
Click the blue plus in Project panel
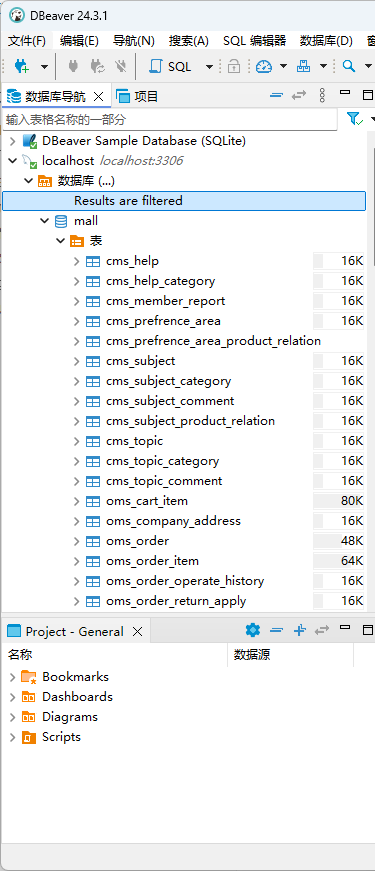click(299, 630)
